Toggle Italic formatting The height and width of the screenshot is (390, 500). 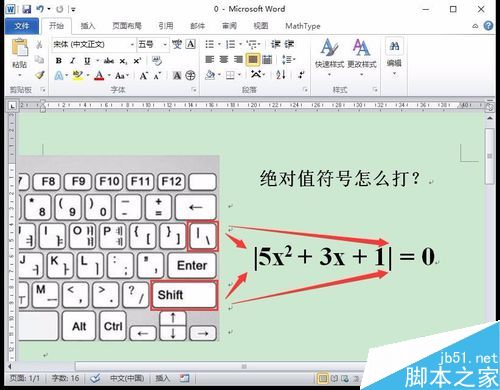click(x=73, y=61)
